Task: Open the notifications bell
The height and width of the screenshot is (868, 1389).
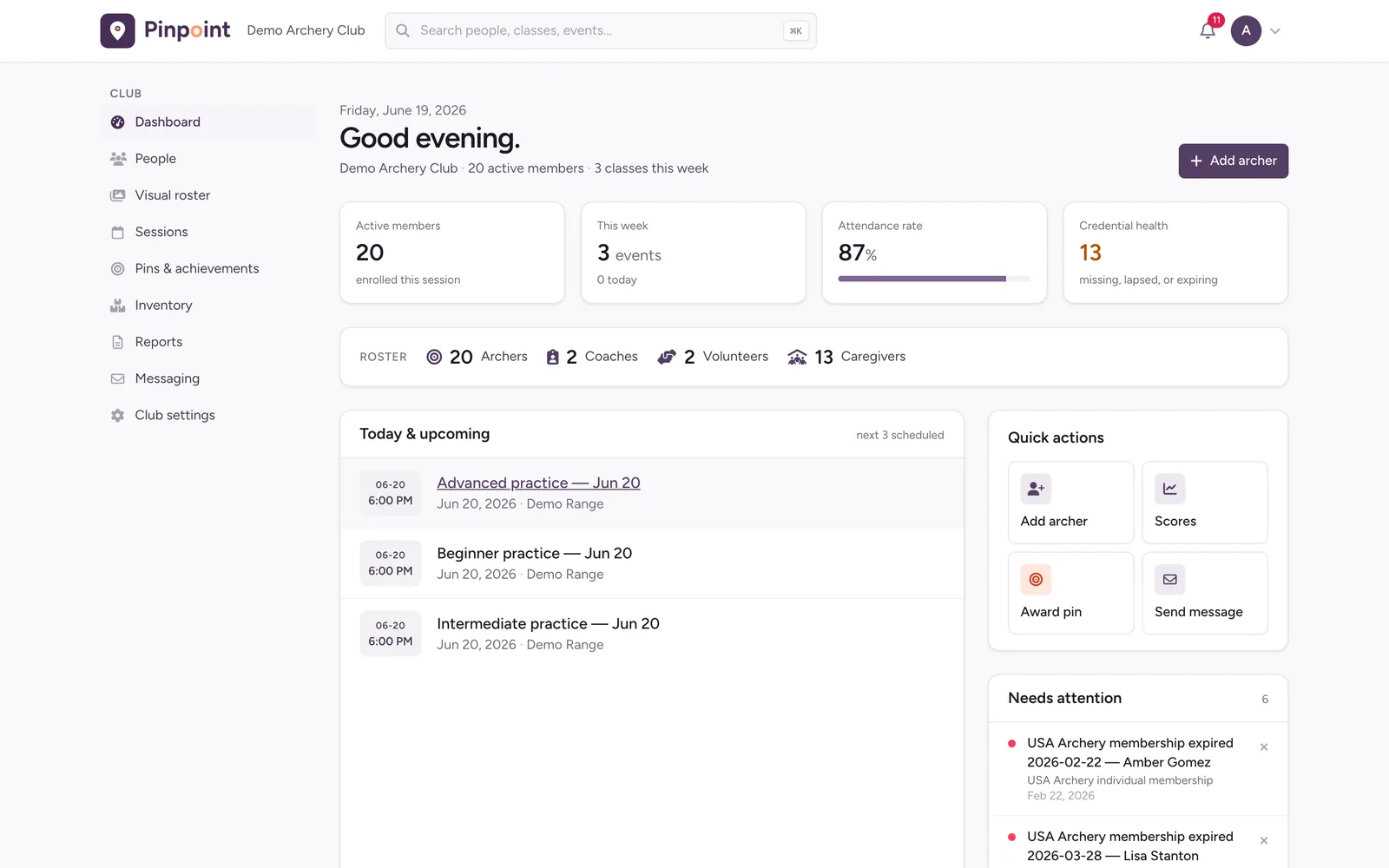Action: (1208, 31)
